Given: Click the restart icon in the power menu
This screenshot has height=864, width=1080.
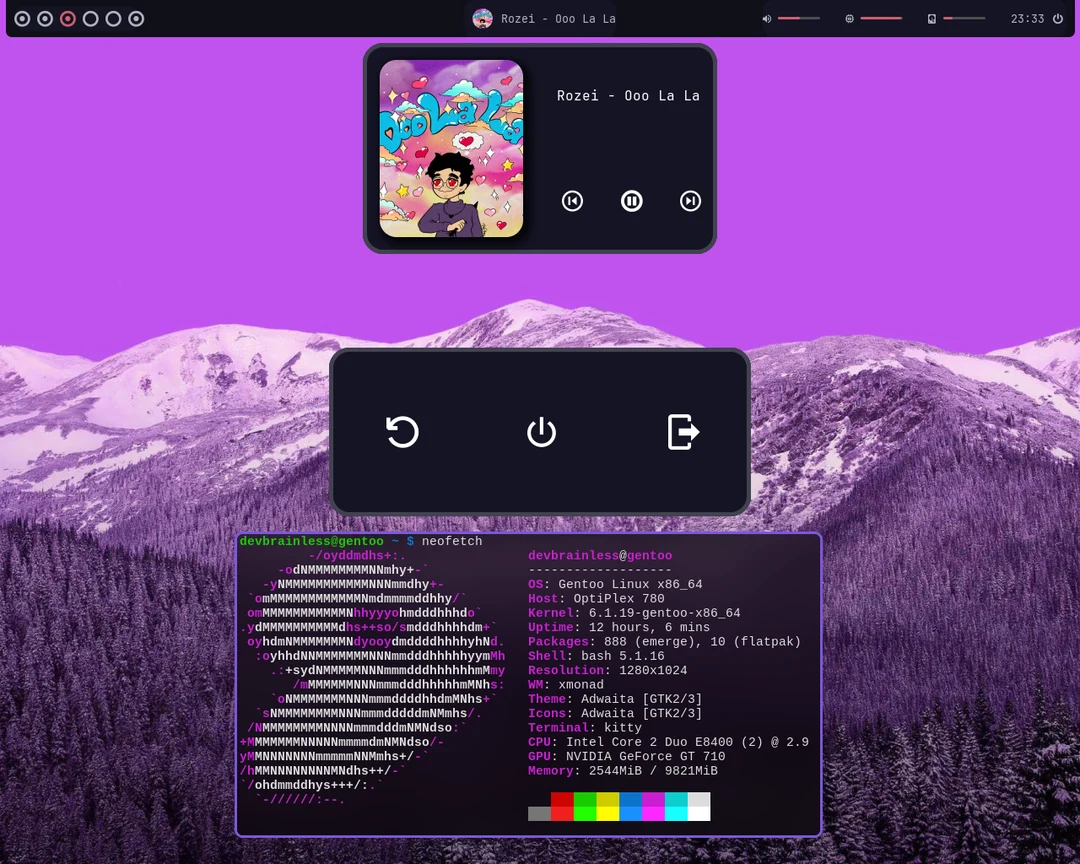Looking at the screenshot, I should [x=402, y=432].
